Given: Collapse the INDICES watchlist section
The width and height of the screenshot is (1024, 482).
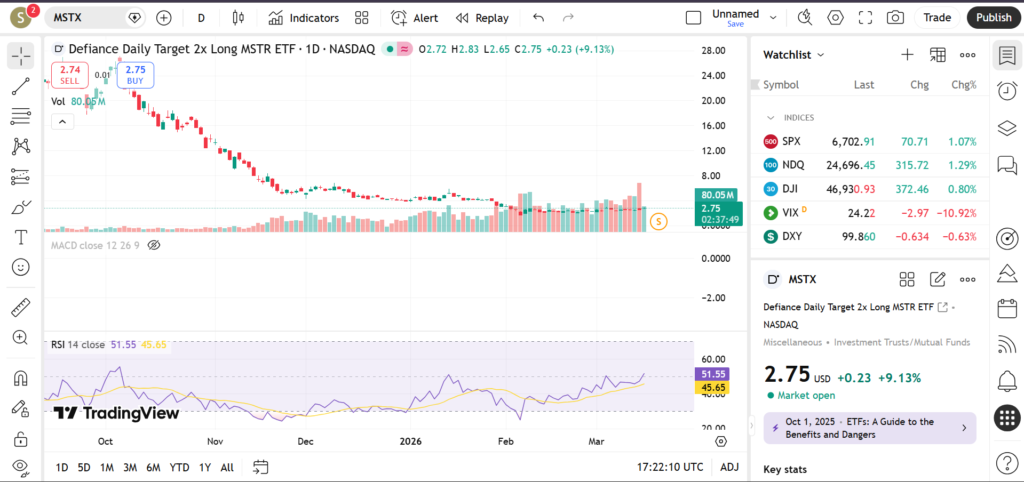Looking at the screenshot, I should coord(769,117).
